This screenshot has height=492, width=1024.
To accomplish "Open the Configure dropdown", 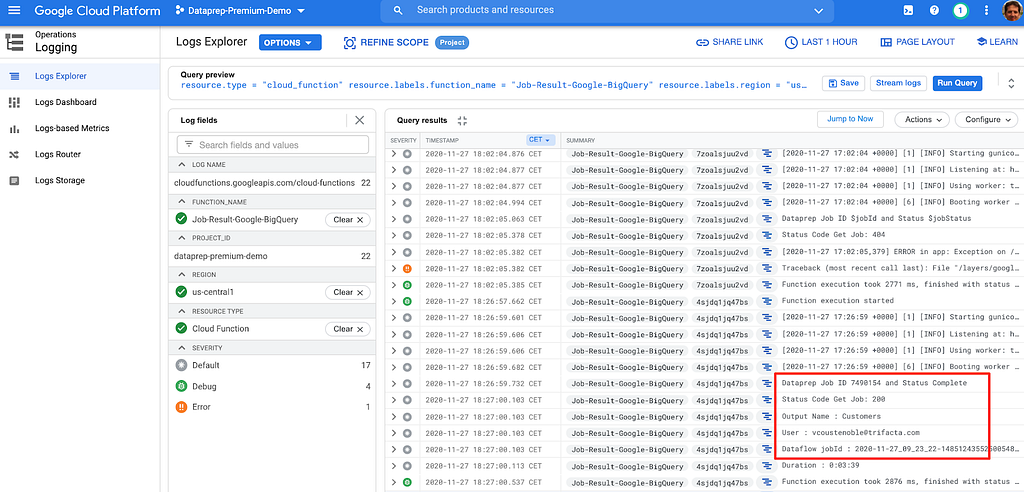I will point(987,120).
